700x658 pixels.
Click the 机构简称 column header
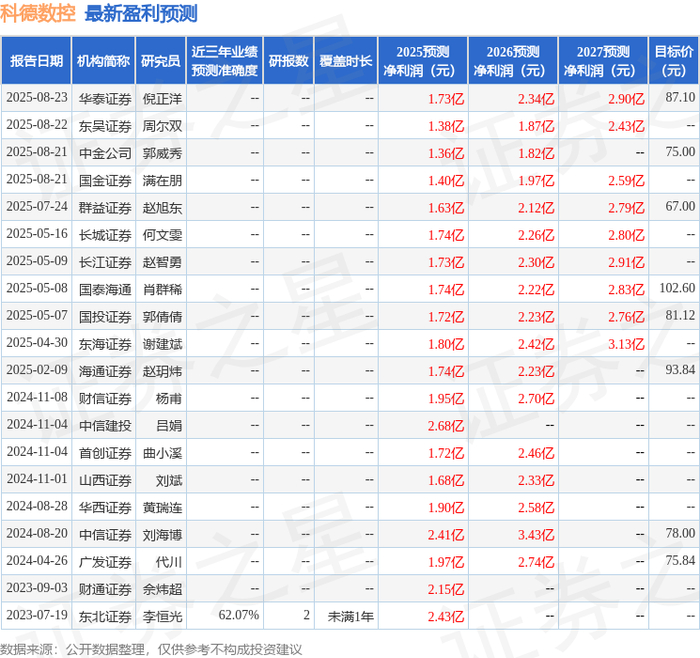[103, 61]
